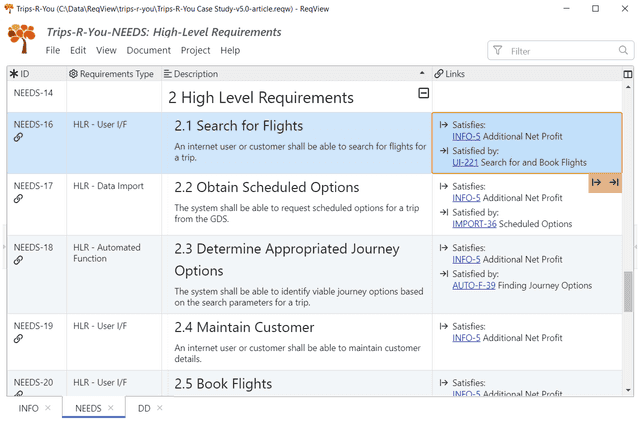The width and height of the screenshot is (640, 421).
Task: Click the incoming link arrow button
Action: [614, 183]
